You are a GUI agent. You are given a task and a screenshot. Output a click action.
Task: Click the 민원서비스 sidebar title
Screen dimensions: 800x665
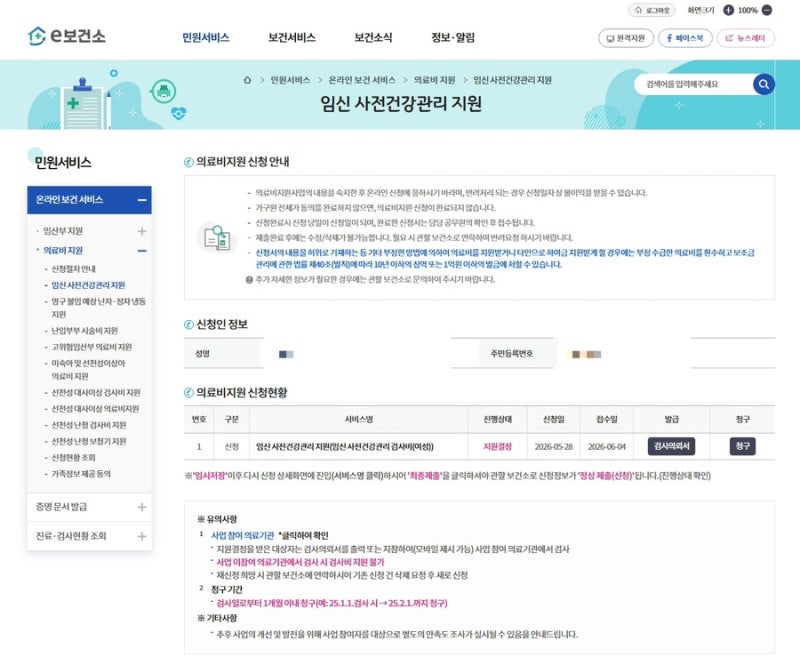click(63, 162)
